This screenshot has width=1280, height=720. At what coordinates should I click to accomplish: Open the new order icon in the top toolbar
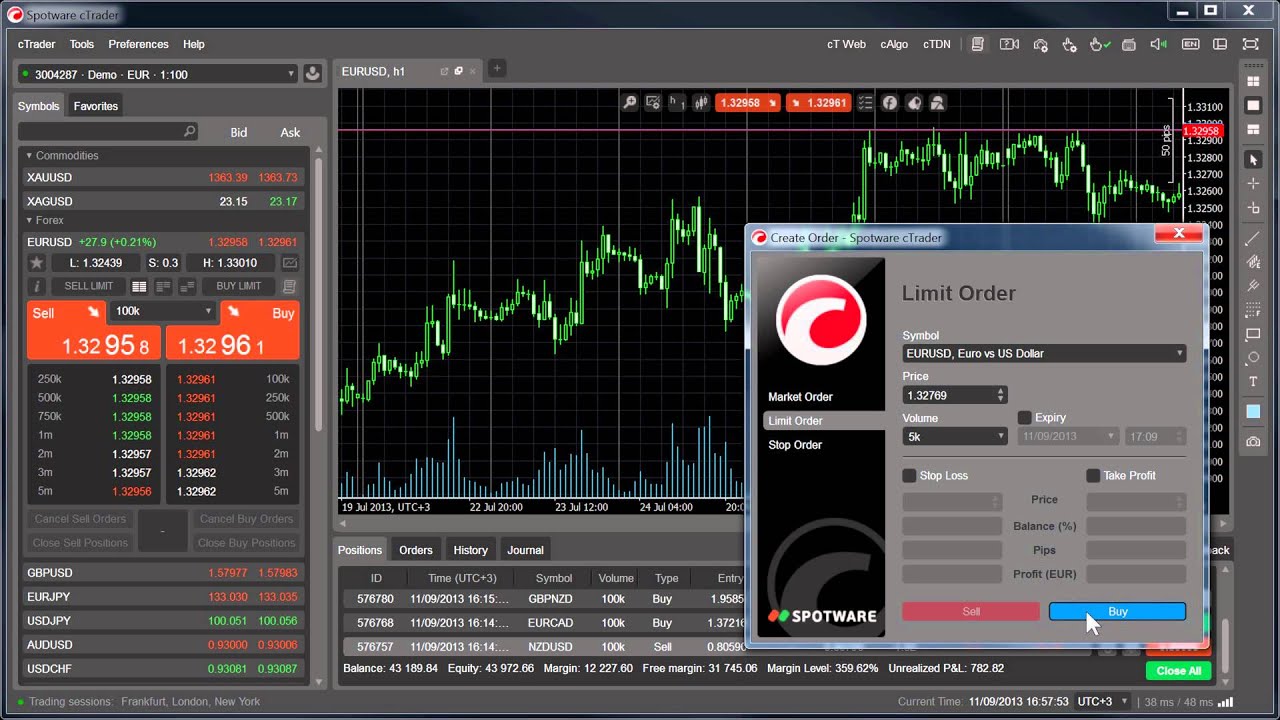(978, 44)
